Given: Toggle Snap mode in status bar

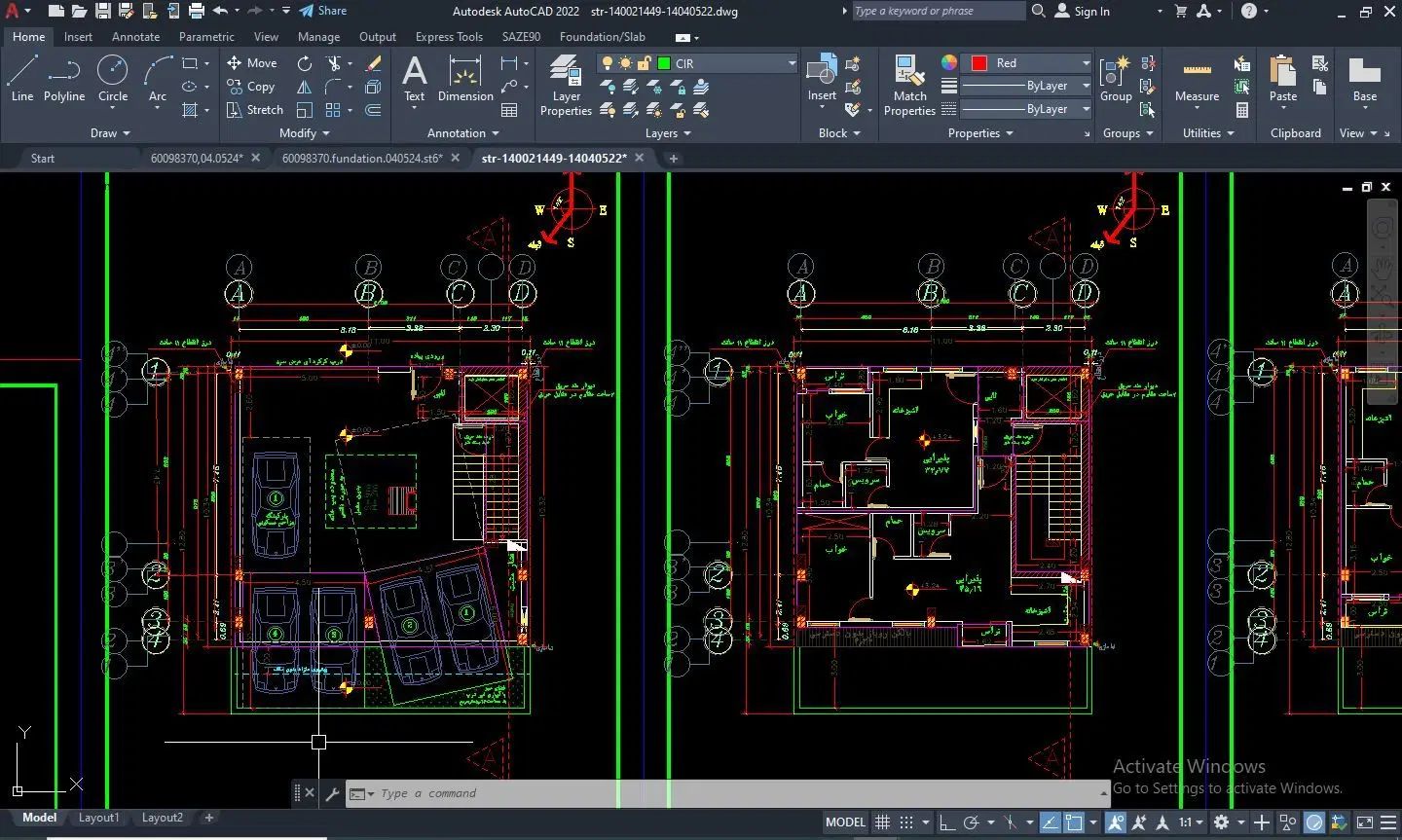Looking at the screenshot, I should 906,822.
